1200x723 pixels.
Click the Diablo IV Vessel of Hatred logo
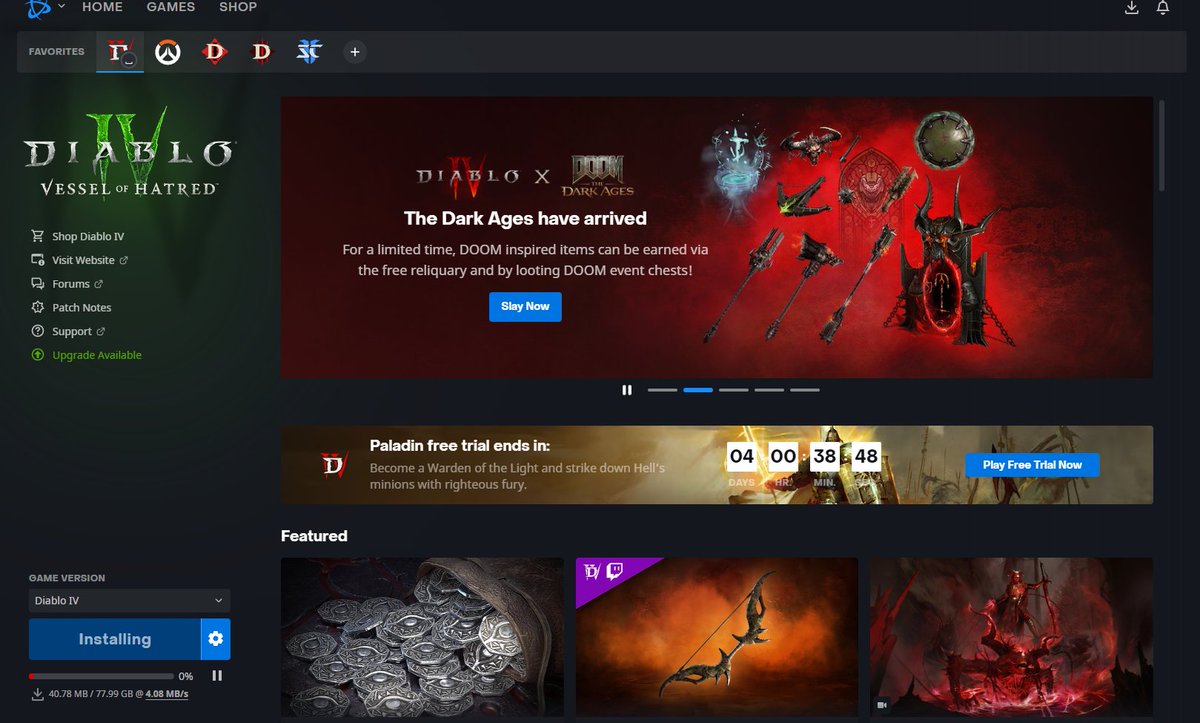128,155
